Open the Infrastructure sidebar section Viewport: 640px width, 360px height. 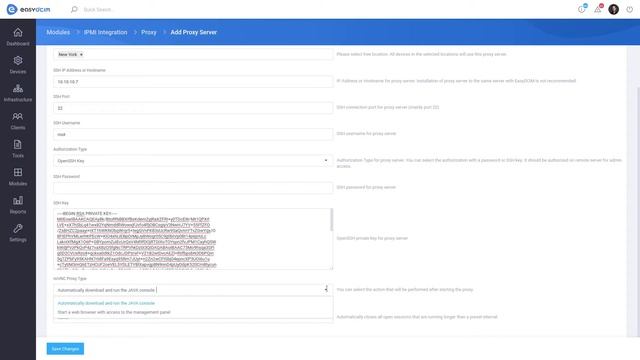18,93
